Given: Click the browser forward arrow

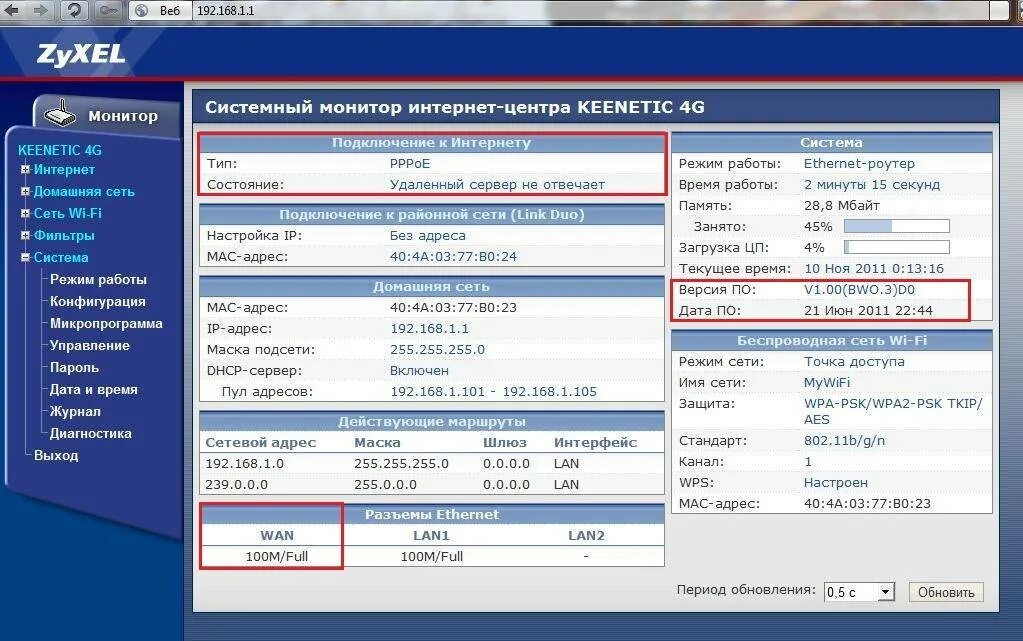Looking at the screenshot, I should [x=40, y=10].
